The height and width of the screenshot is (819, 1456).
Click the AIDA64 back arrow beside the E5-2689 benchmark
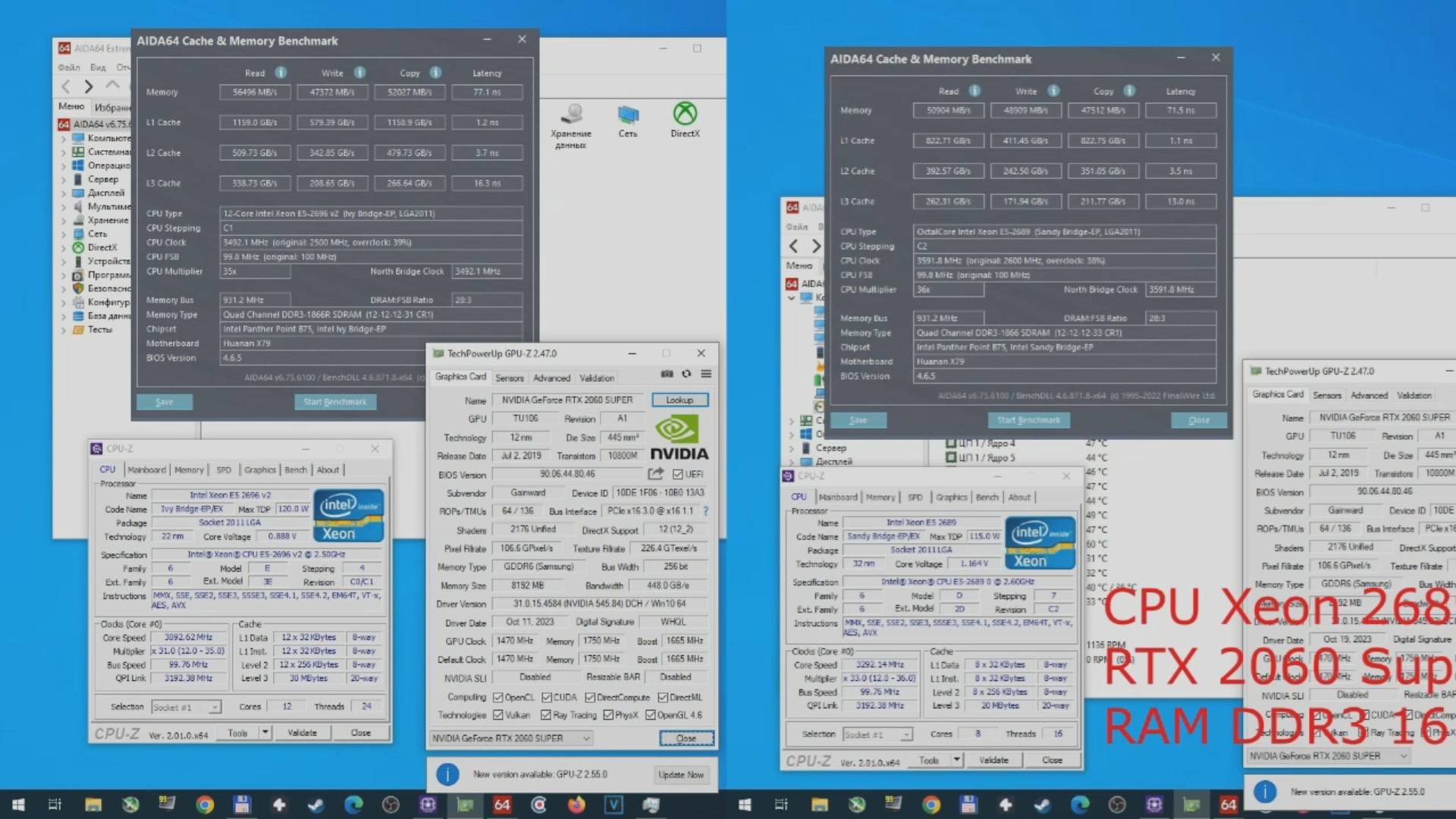(x=793, y=246)
